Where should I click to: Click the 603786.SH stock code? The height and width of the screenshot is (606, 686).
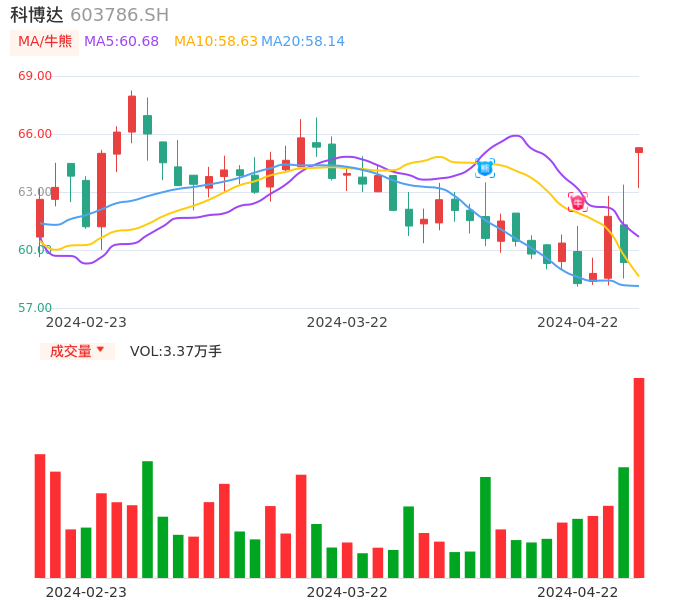[x=120, y=15]
